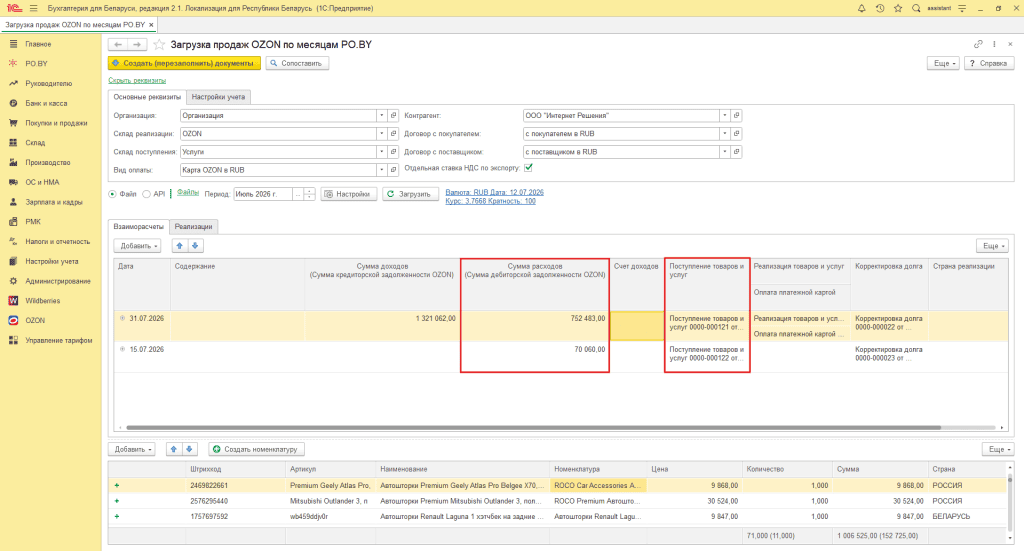Image resolution: width=1024 pixels, height=551 pixels.
Task: Select the Файл radio button
Action: tap(112, 194)
